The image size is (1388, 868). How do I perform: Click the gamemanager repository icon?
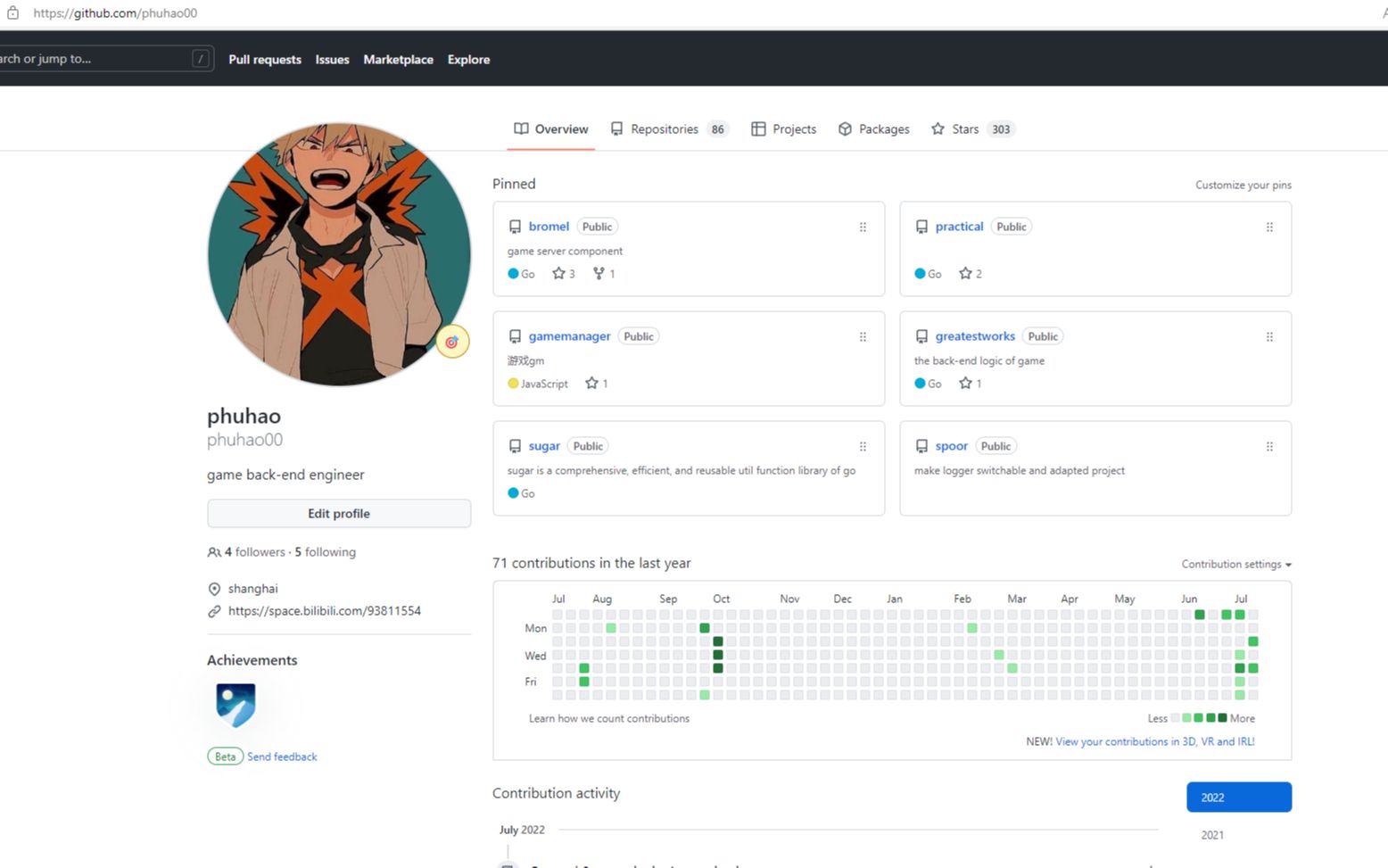pyautogui.click(x=515, y=336)
